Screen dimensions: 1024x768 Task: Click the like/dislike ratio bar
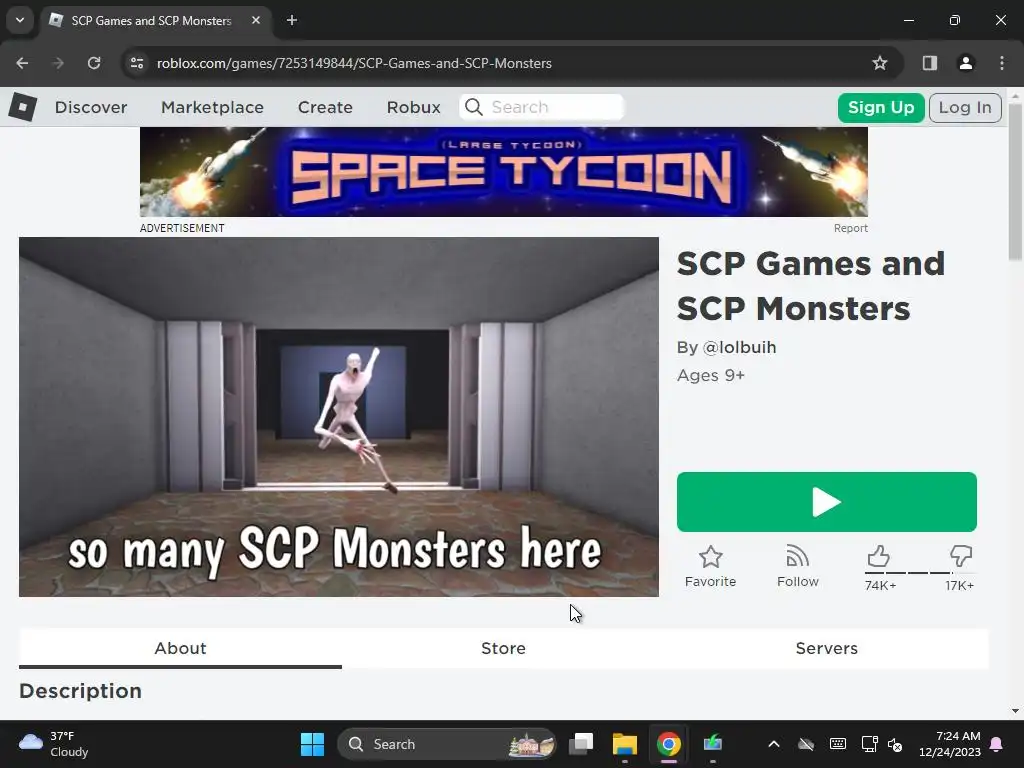pos(920,573)
